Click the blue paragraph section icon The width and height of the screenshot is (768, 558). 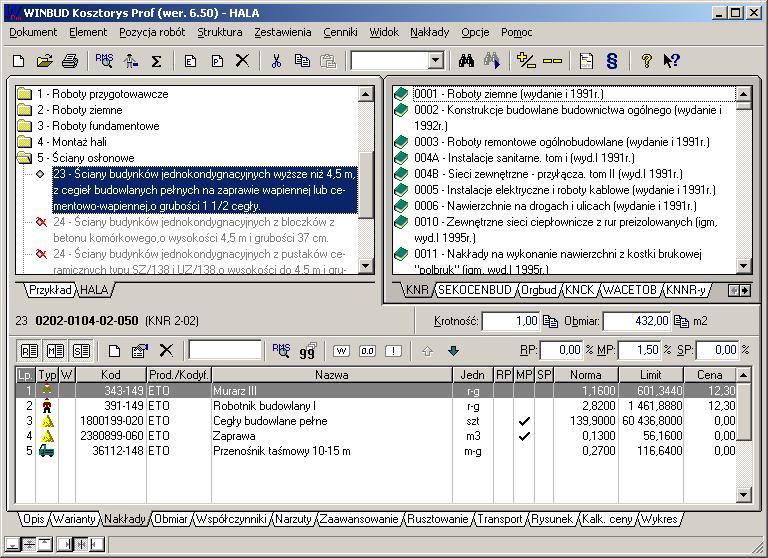click(612, 61)
